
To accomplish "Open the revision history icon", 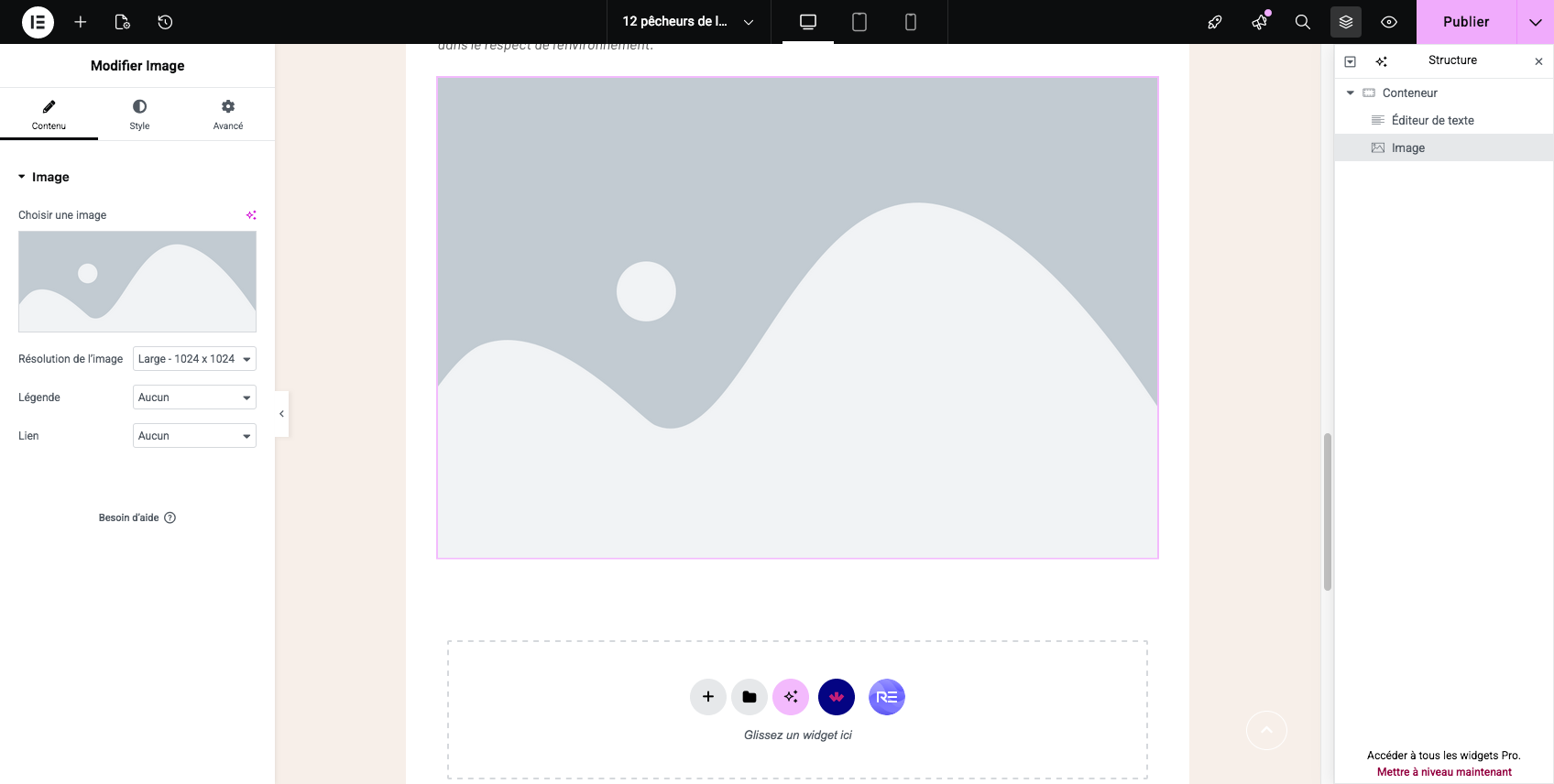I will click(165, 22).
